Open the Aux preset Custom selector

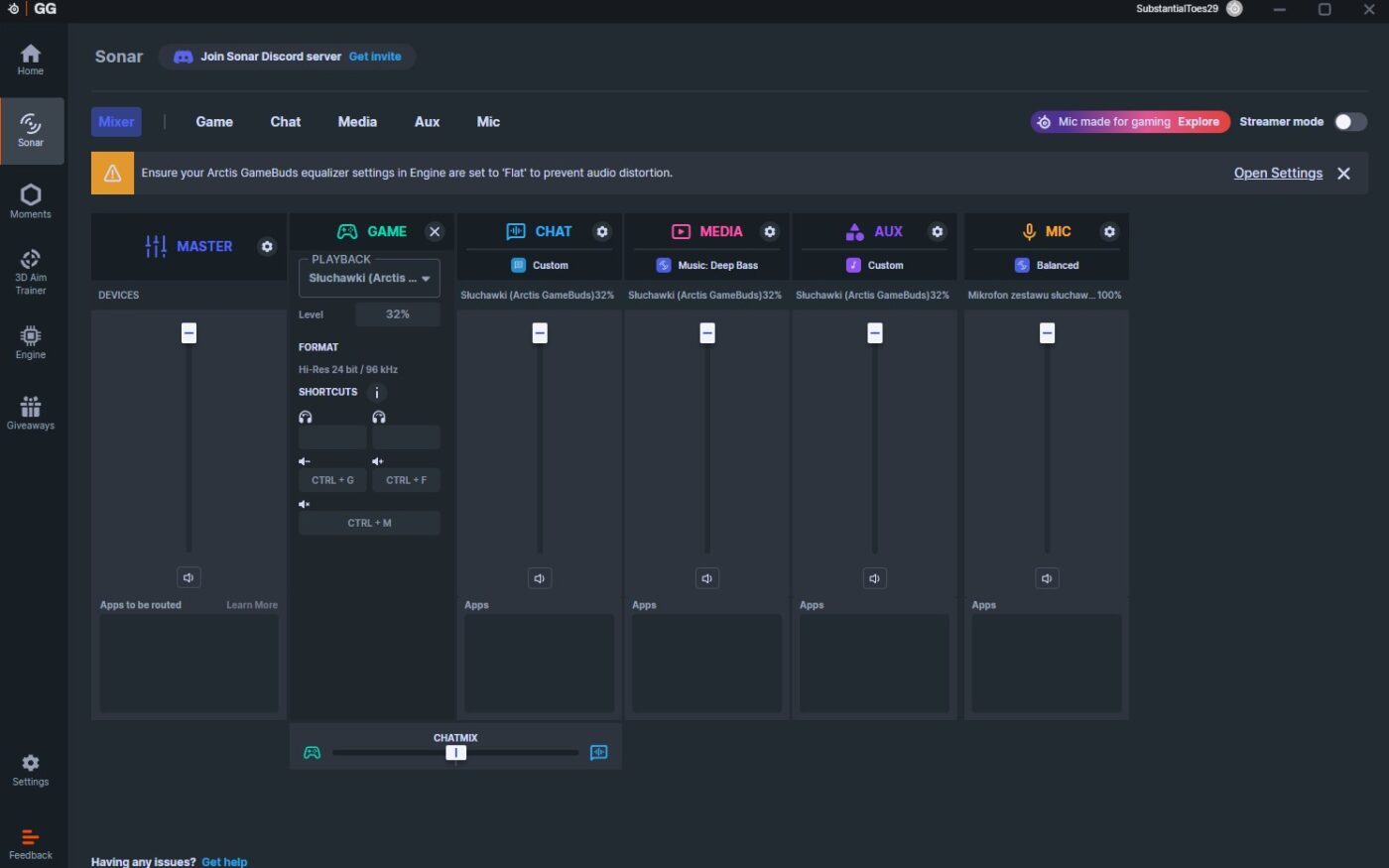point(875,265)
